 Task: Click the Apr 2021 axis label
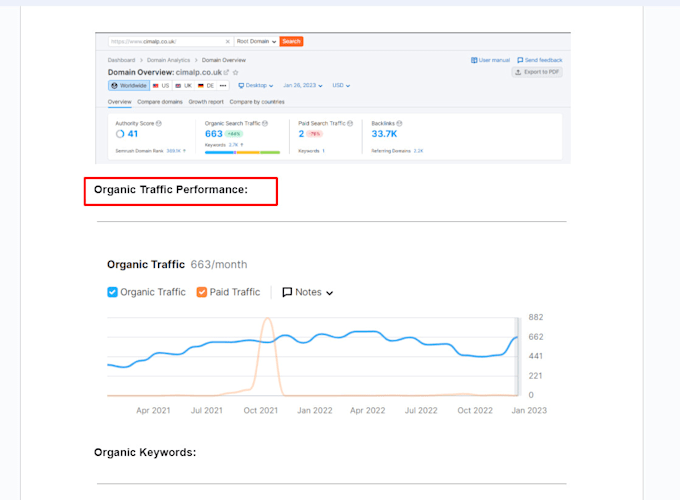point(153,410)
